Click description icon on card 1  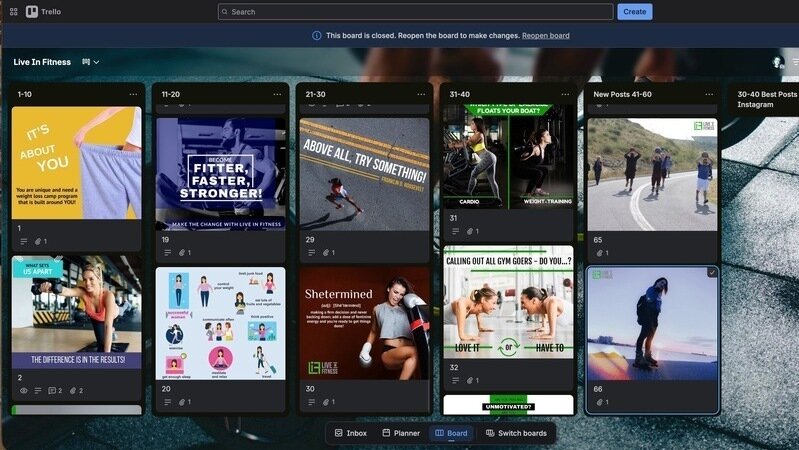(23, 242)
